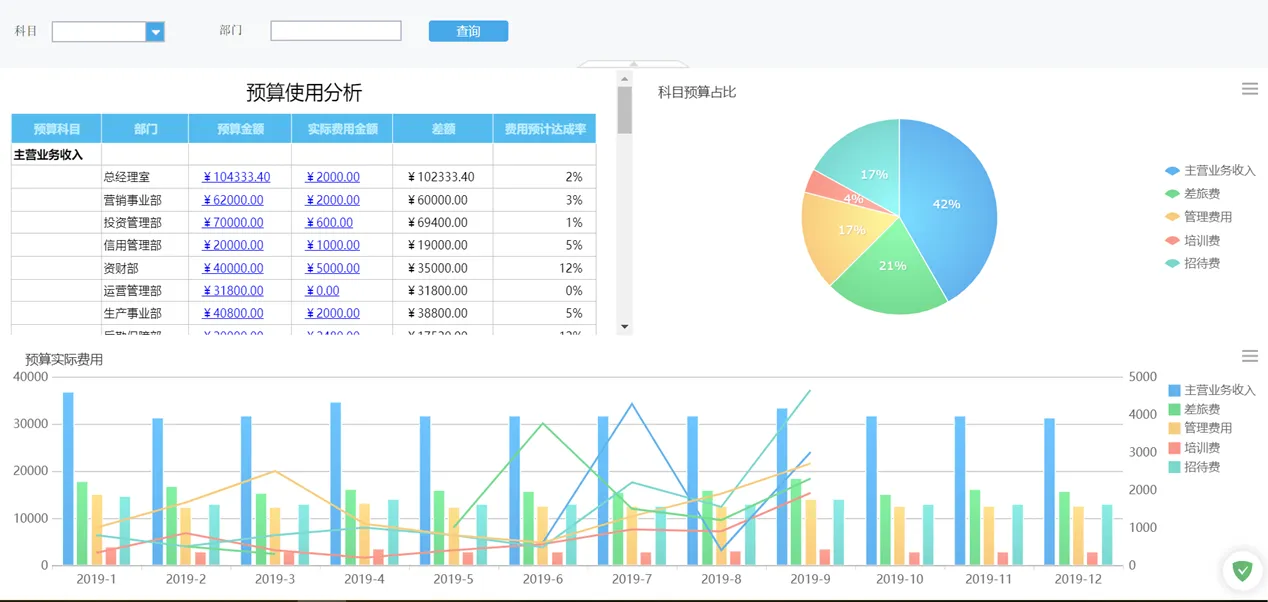This screenshot has height=602, width=1268.
Task: Open the menu icon for 预算实际费用 chart
Action: (1249, 356)
